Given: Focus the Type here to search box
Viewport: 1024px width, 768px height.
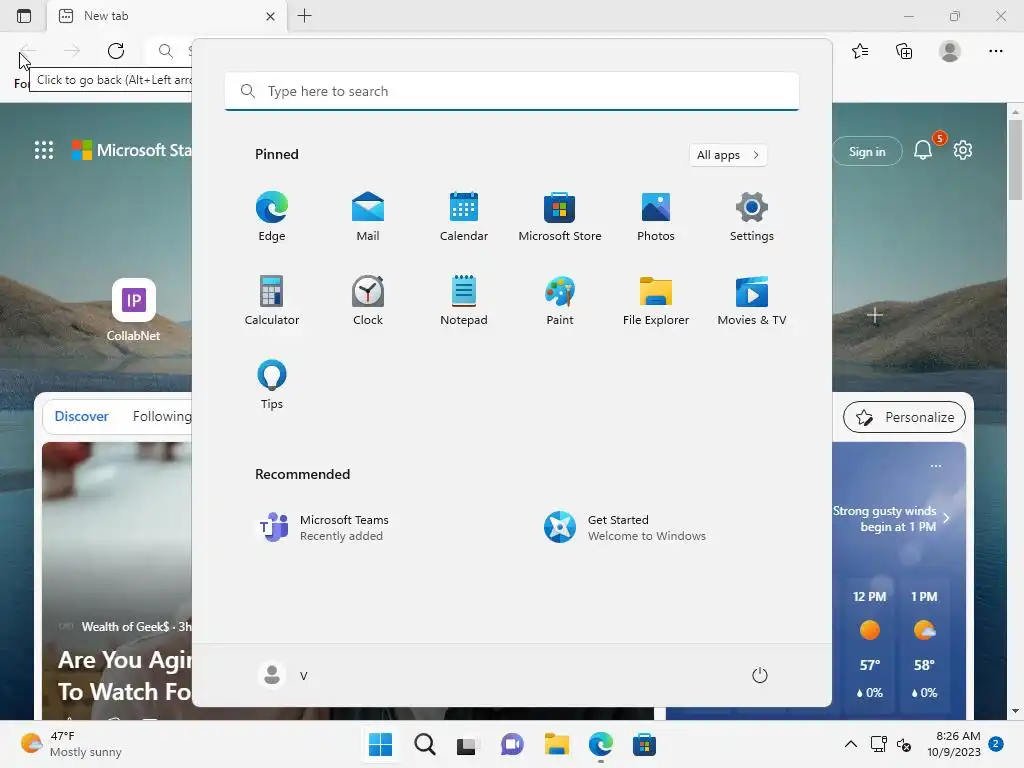Looking at the screenshot, I should pos(512,91).
